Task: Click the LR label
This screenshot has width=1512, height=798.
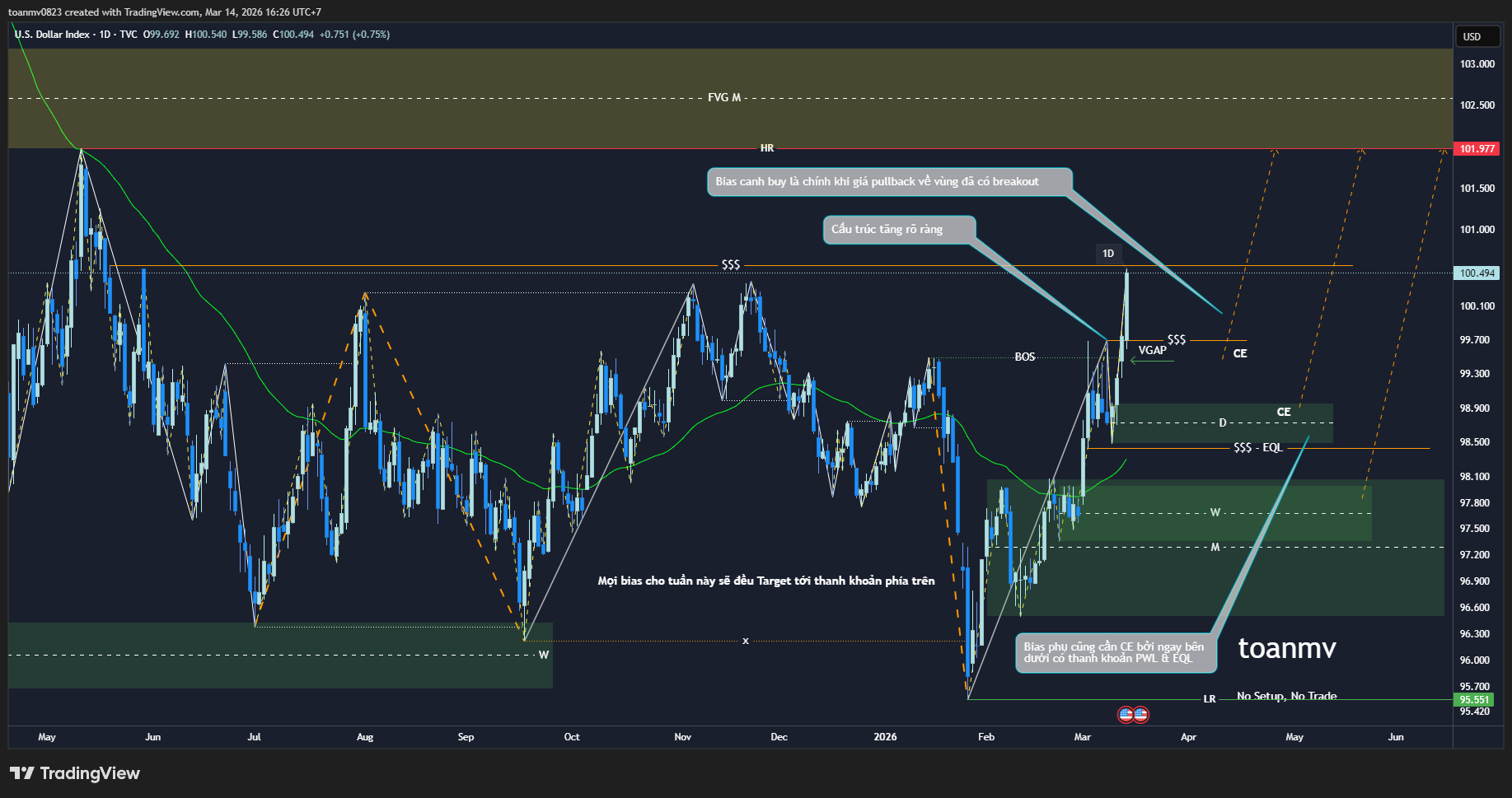Action: click(1210, 699)
